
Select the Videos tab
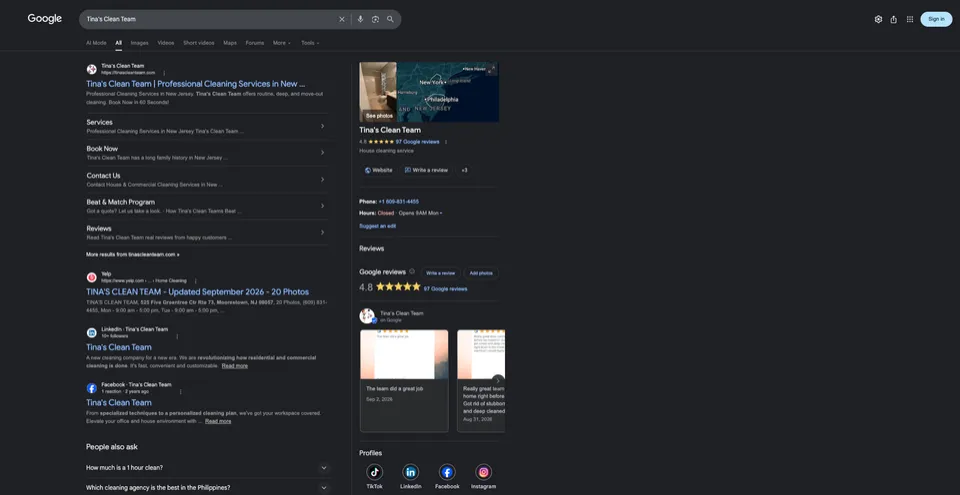166,43
